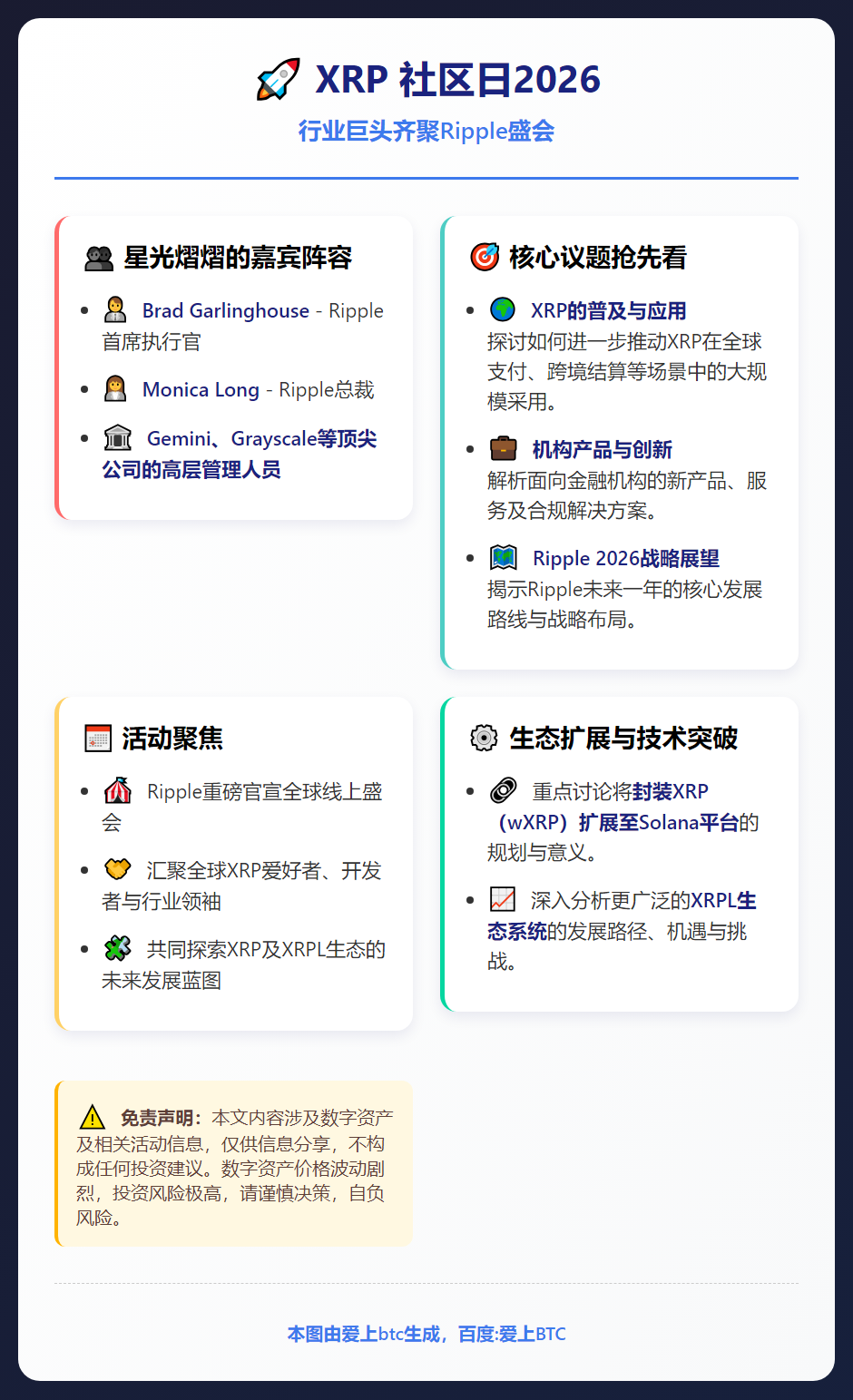Click the globe icon beside XRP的普及与应用
This screenshot has height=1400, width=853.
(503, 309)
